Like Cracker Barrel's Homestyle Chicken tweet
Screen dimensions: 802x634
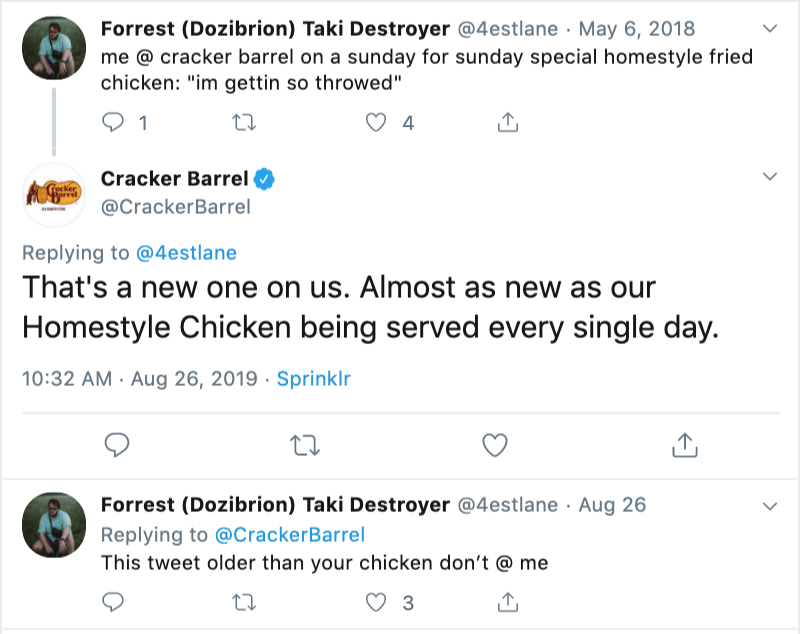pos(494,443)
